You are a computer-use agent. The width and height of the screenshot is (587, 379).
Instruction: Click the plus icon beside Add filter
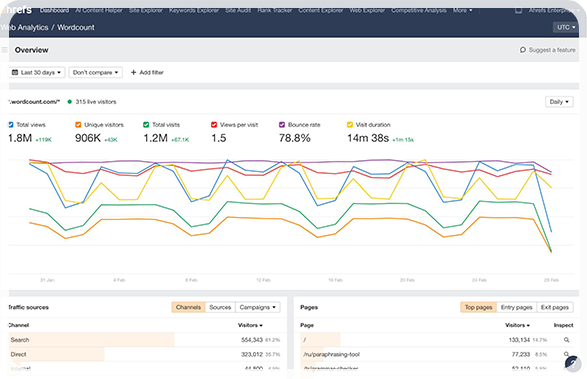(133, 72)
